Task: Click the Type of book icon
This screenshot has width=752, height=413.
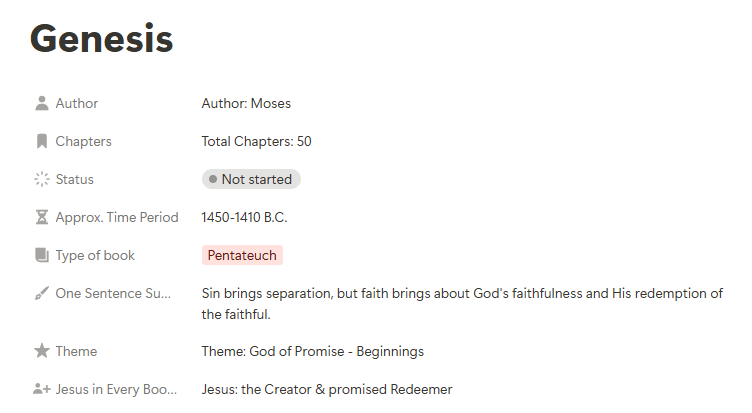Action: 42,255
